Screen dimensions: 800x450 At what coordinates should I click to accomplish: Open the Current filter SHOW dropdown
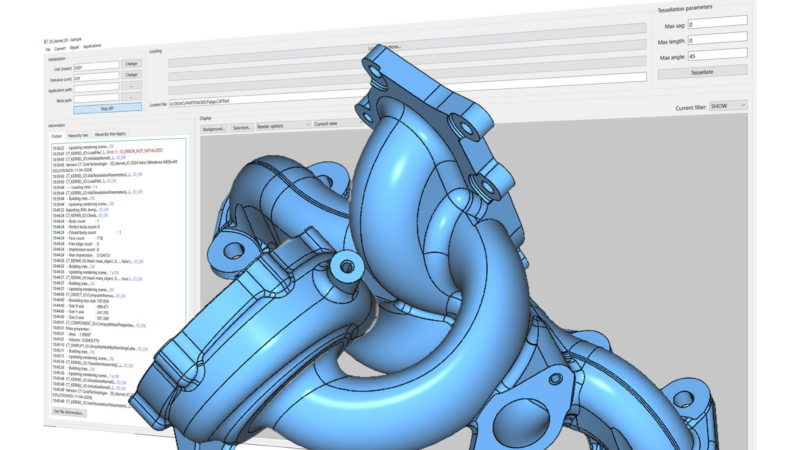click(728, 106)
